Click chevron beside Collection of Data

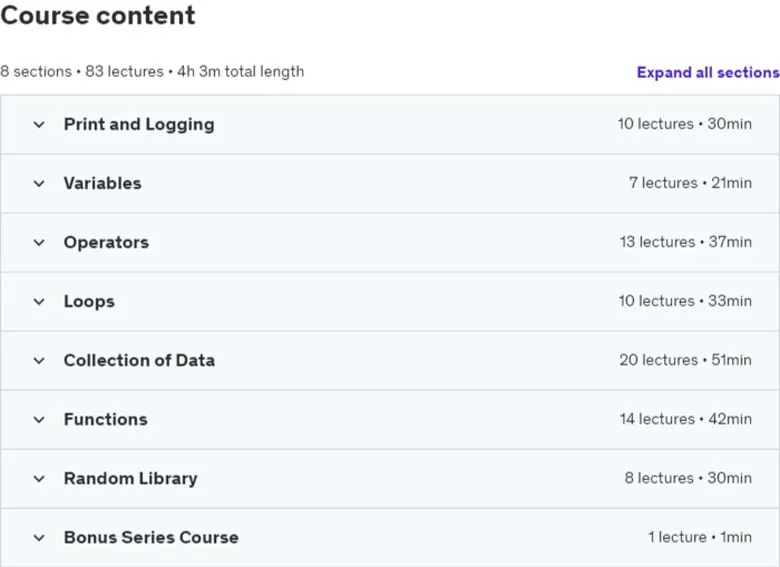pos(39,361)
